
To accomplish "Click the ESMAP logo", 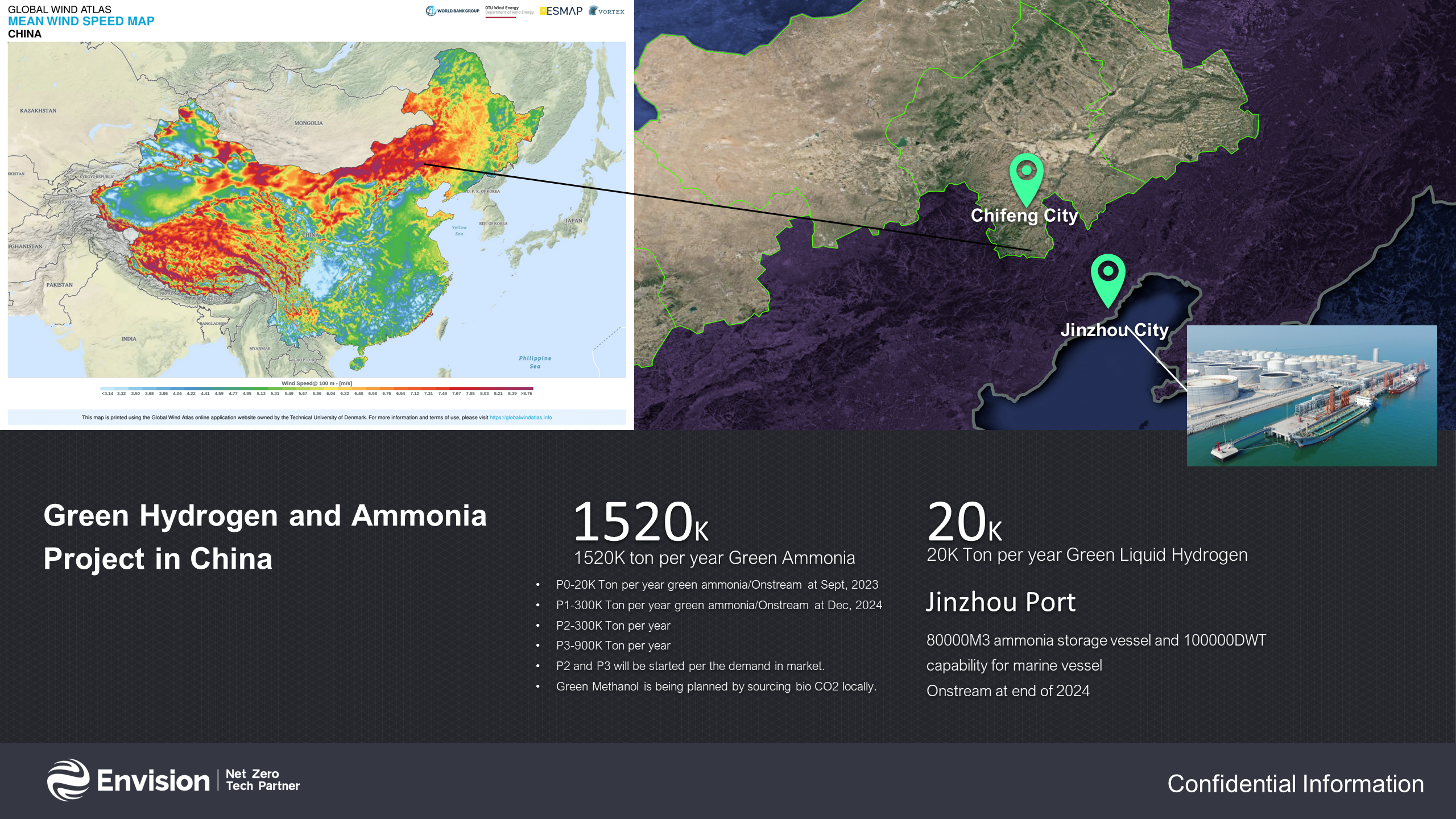I will click(561, 11).
